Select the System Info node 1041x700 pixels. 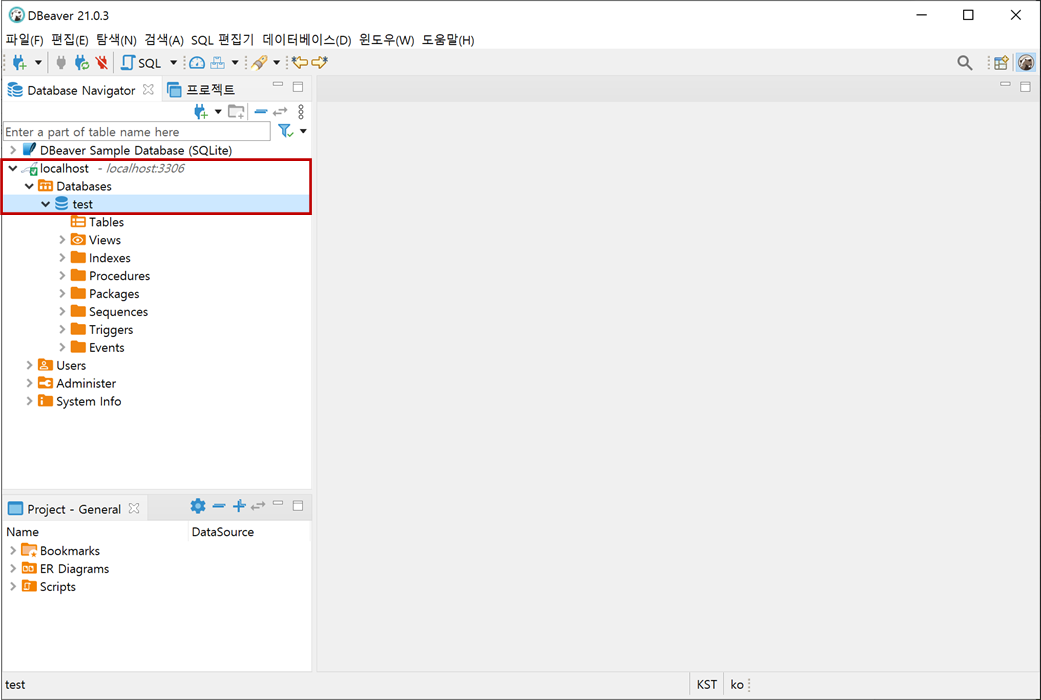pos(79,401)
